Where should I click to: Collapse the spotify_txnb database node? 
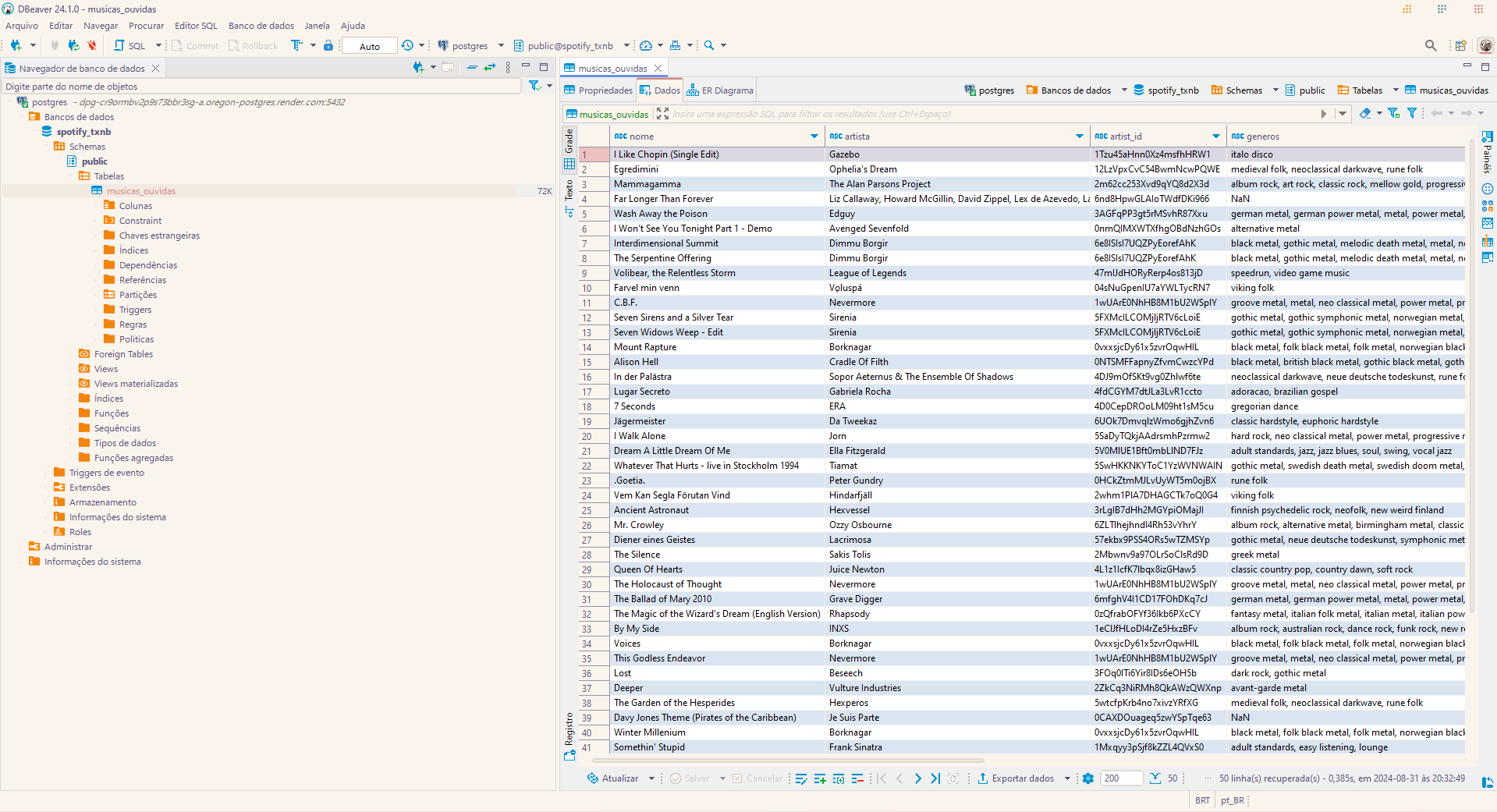point(34,132)
